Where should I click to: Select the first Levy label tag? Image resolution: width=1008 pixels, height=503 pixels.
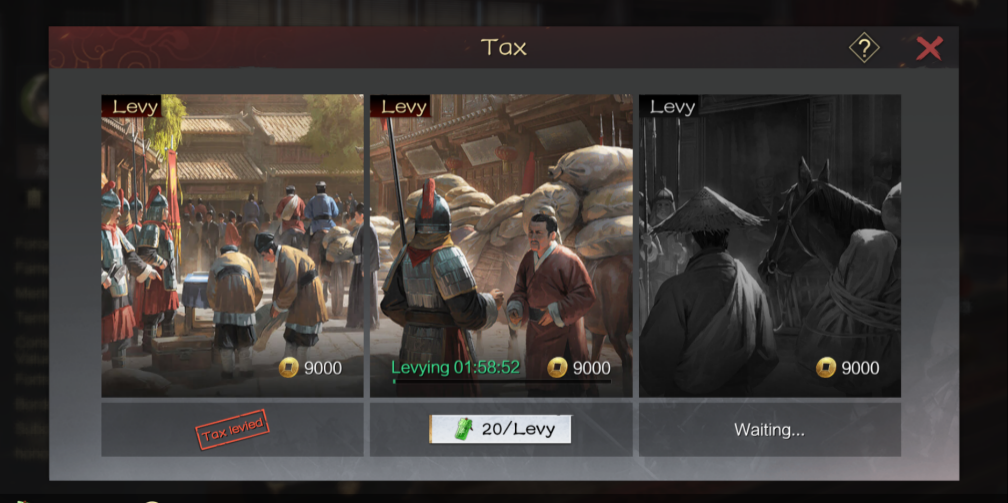[135, 107]
